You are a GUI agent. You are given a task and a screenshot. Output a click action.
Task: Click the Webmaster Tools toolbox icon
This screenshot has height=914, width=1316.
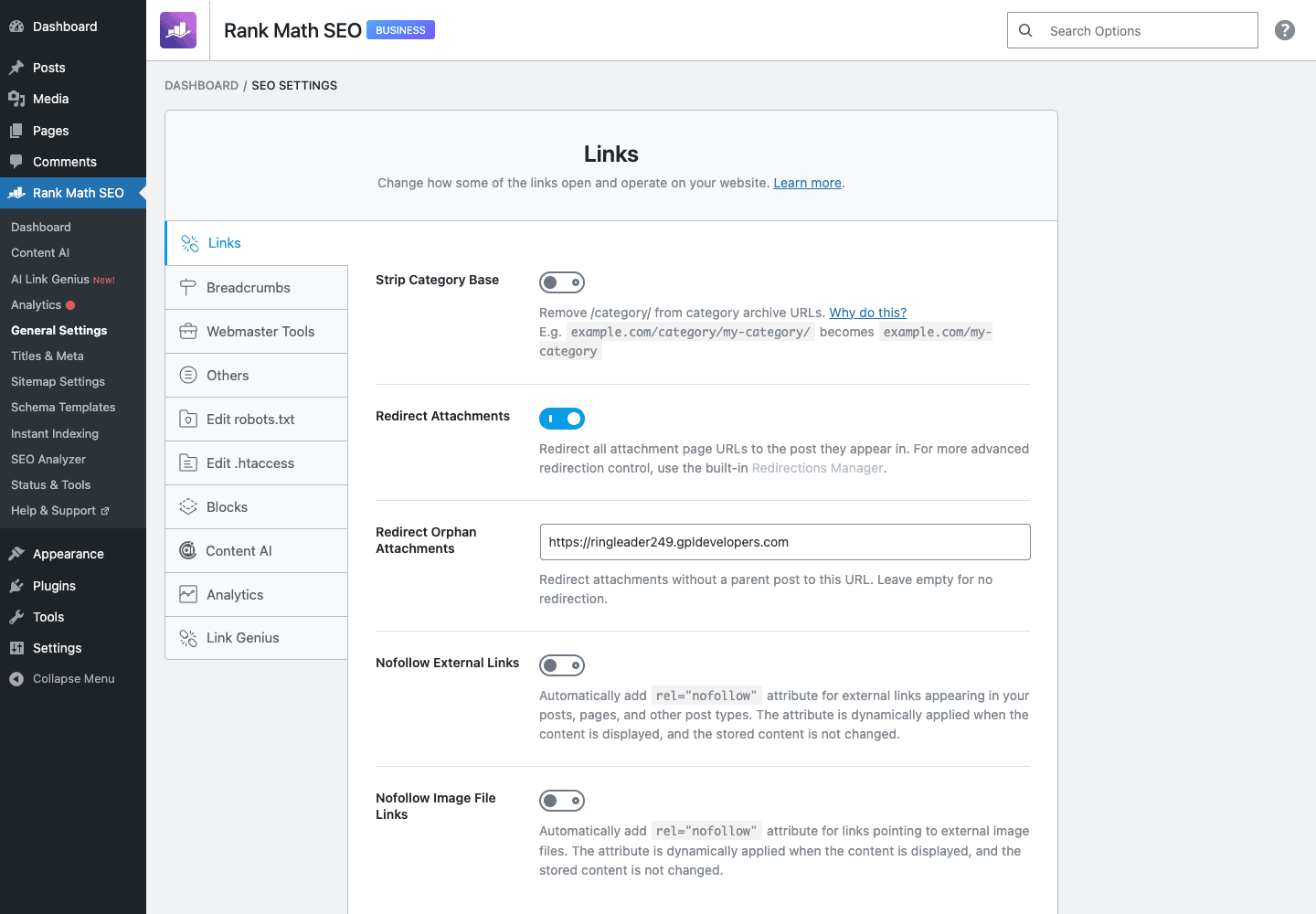188,331
